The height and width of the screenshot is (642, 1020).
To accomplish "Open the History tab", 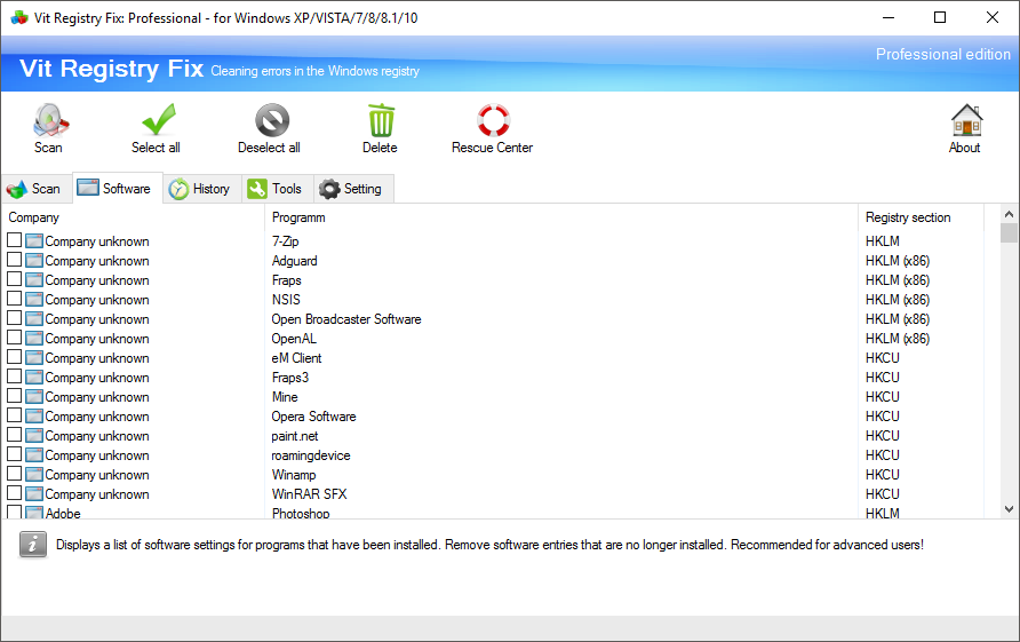I will pyautogui.click(x=202, y=189).
